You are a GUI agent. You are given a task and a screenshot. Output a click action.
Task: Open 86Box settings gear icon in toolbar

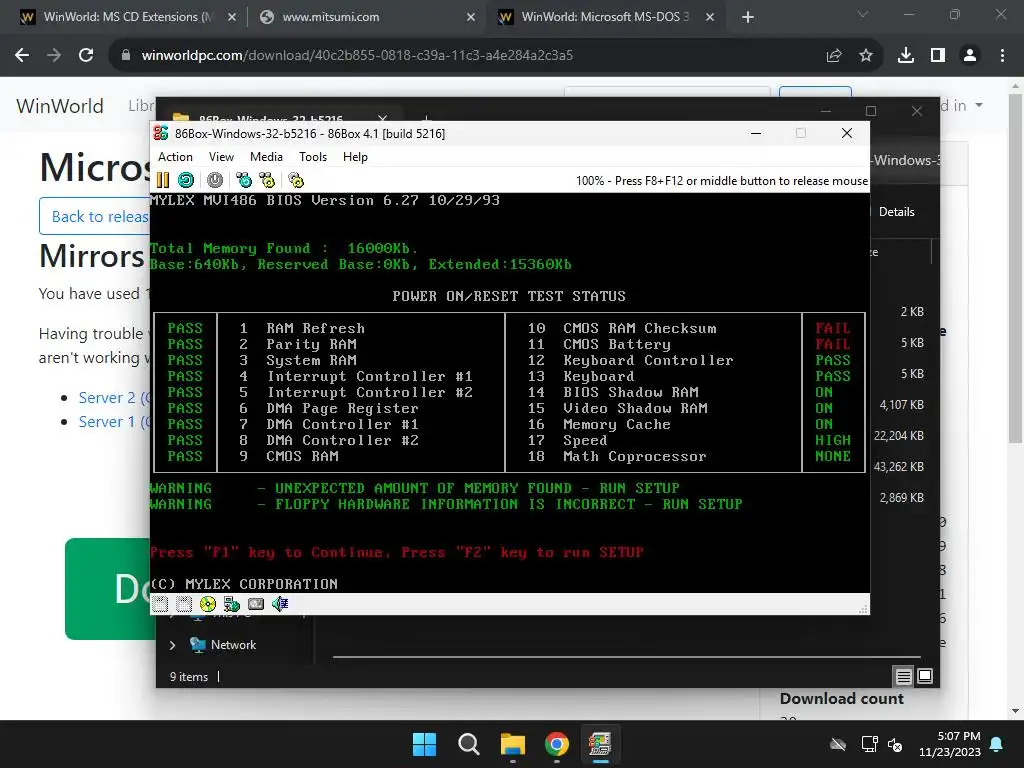tap(296, 180)
